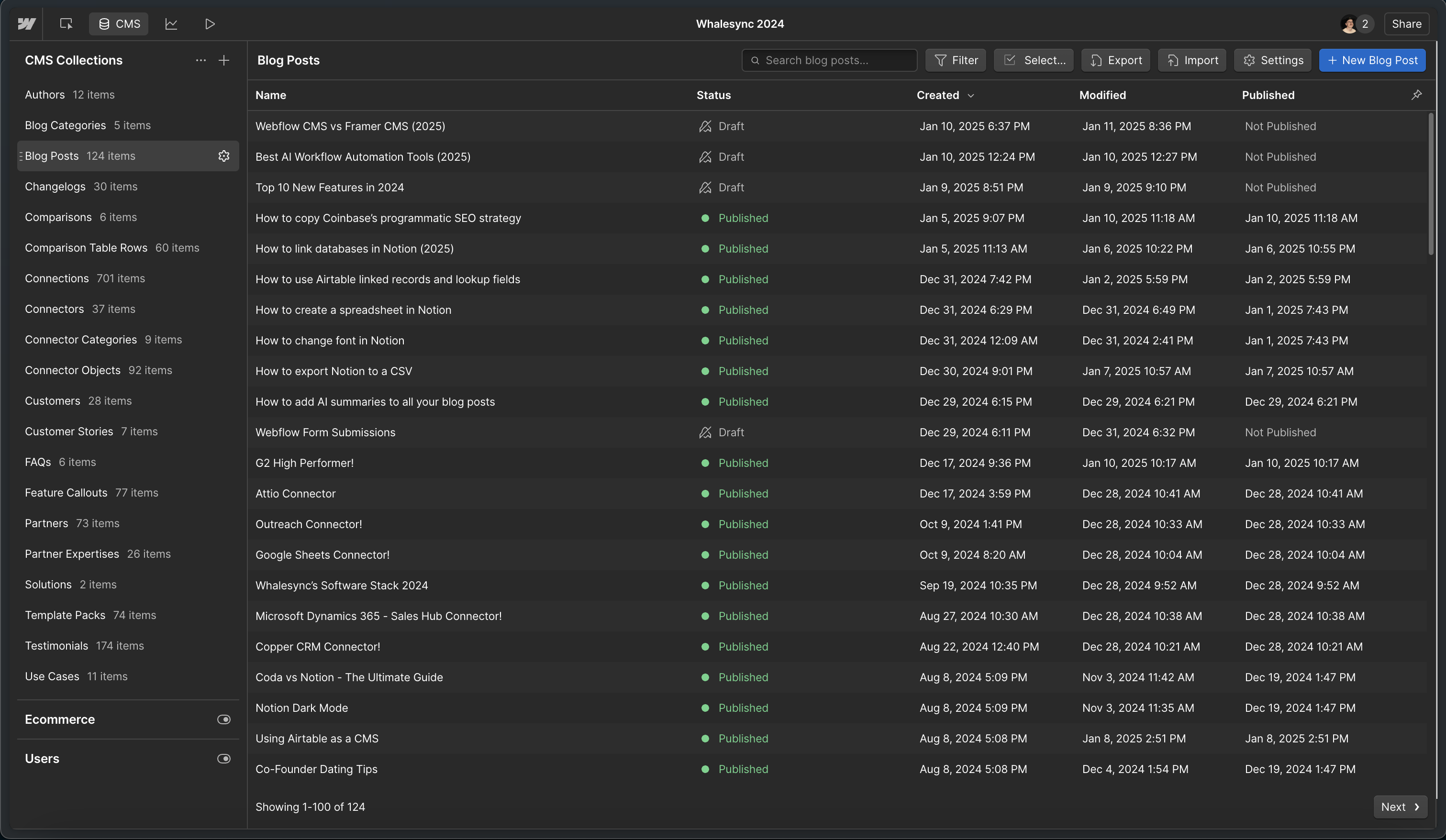This screenshot has width=1446, height=840.
Task: Click the Webflow logo icon
Action: [26, 23]
